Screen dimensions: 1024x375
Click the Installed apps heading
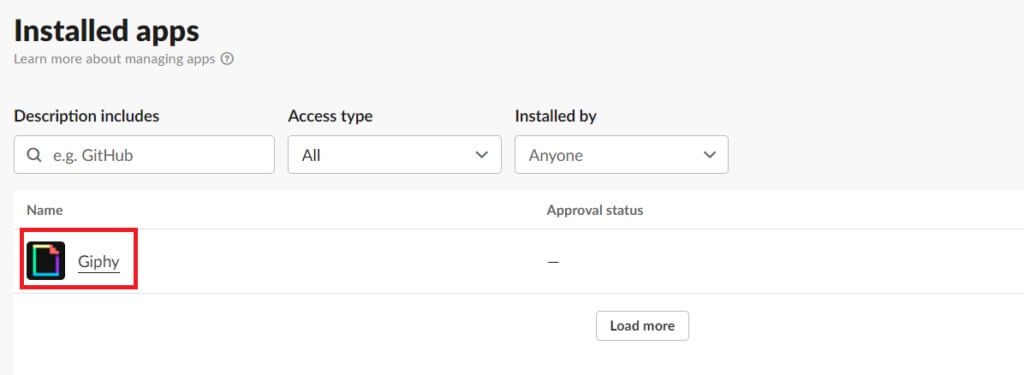(x=106, y=30)
